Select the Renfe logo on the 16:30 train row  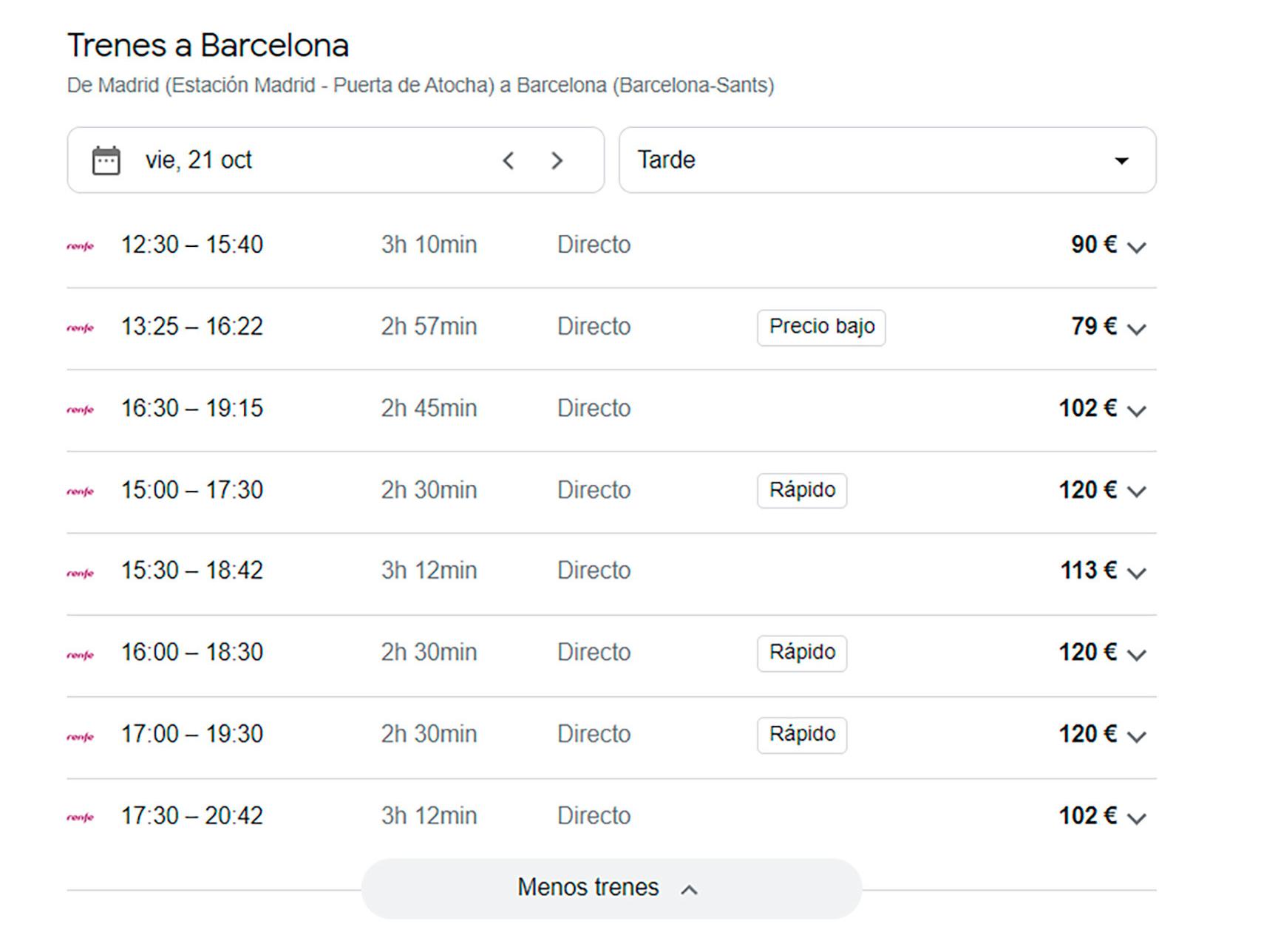pyautogui.click(x=81, y=408)
